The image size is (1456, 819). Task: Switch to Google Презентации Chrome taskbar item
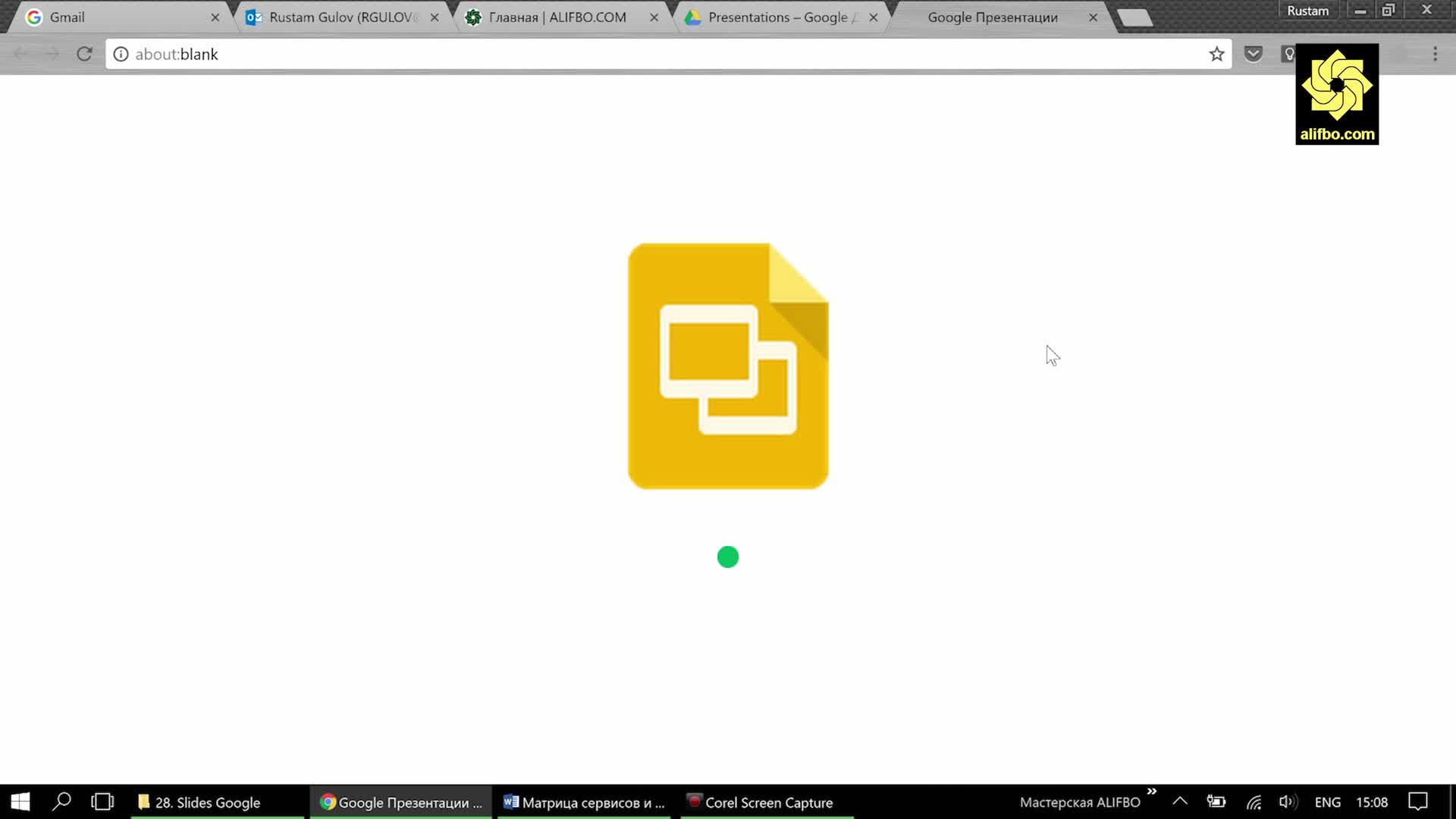click(400, 802)
